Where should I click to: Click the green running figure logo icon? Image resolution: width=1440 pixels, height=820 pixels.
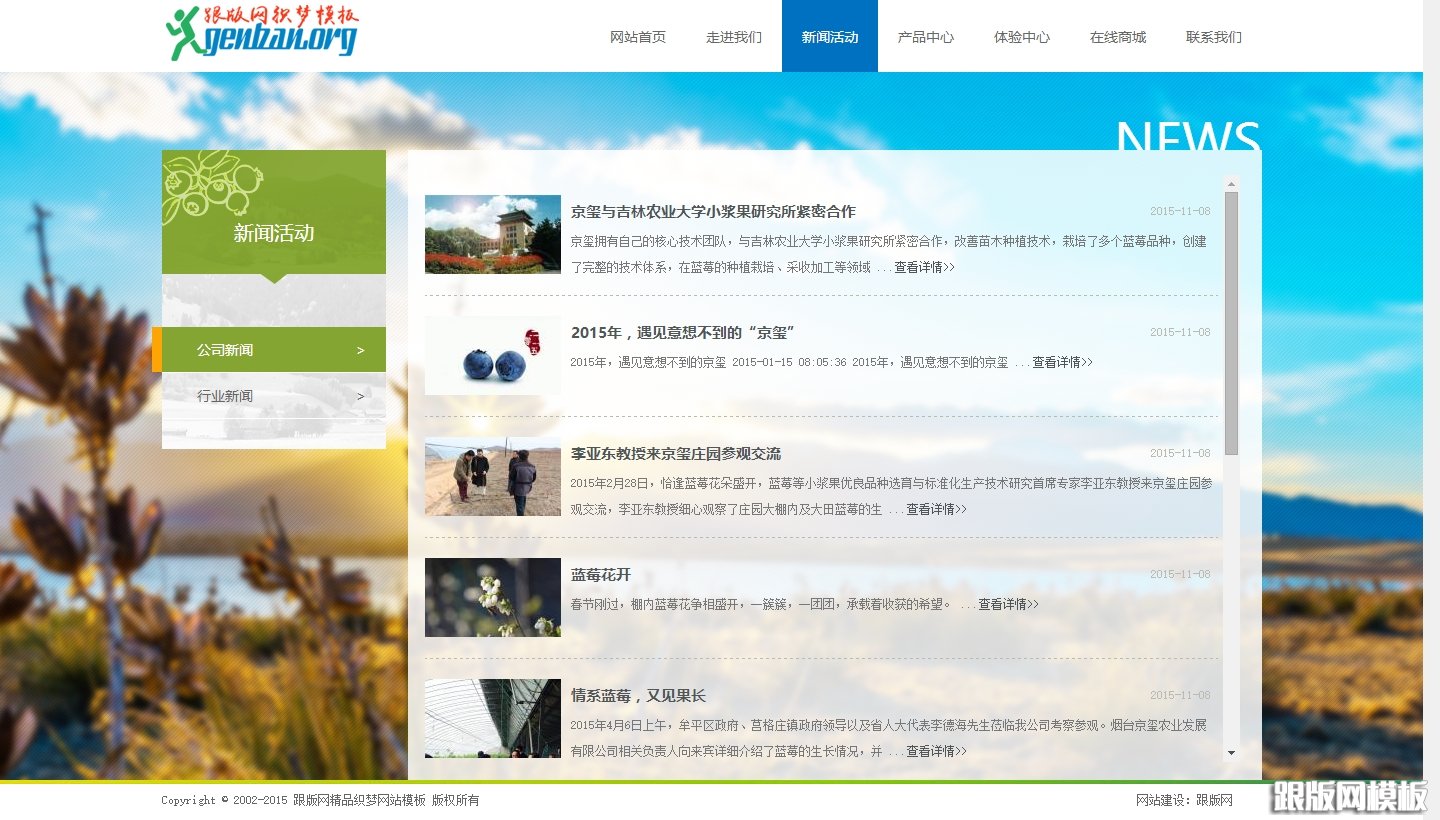184,32
